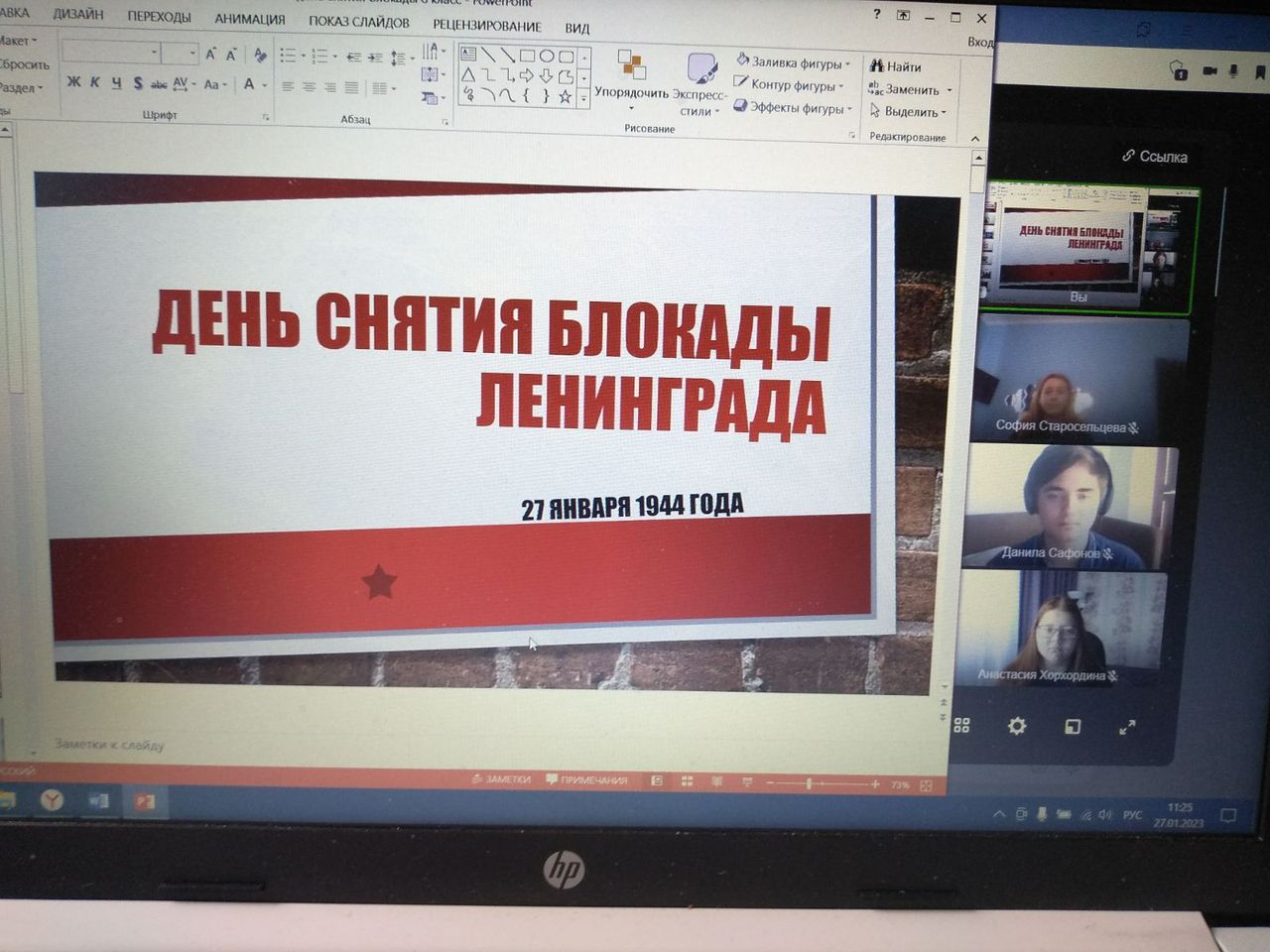Open АНИМАЦИЯ ribbon tab
This screenshot has width=1270, height=952.
[x=250, y=19]
